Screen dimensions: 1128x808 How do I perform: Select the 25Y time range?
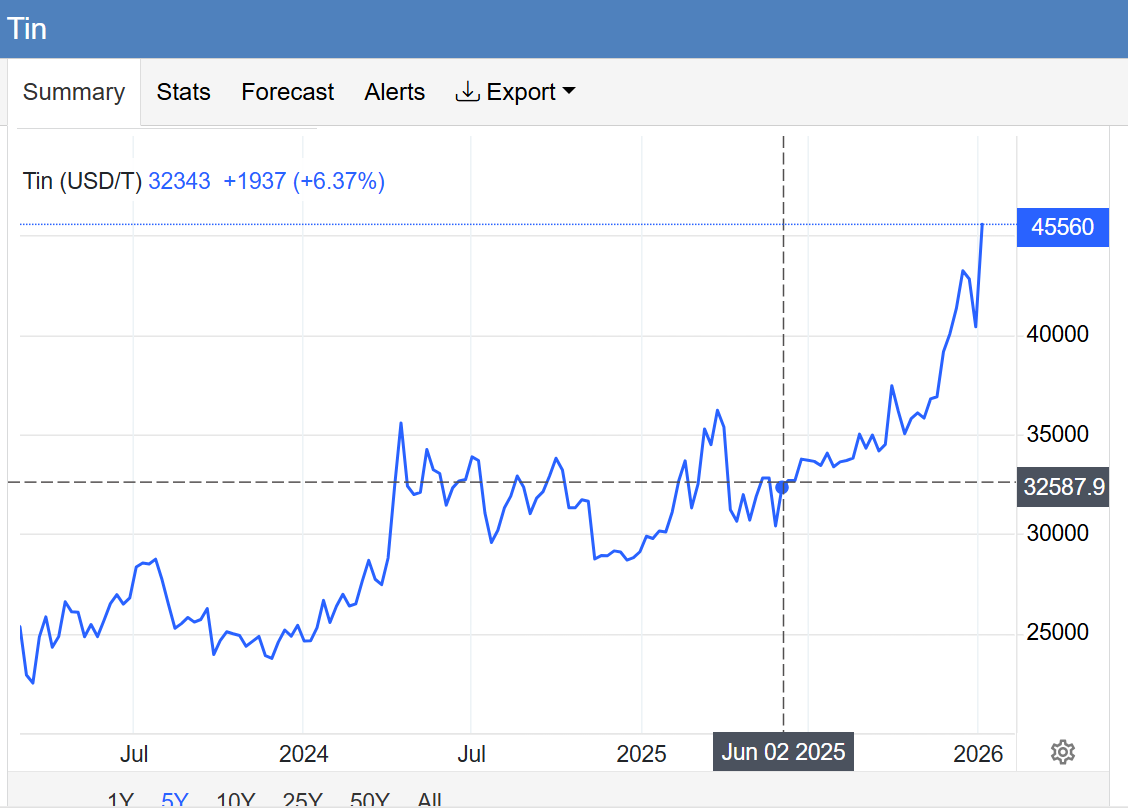[303, 799]
